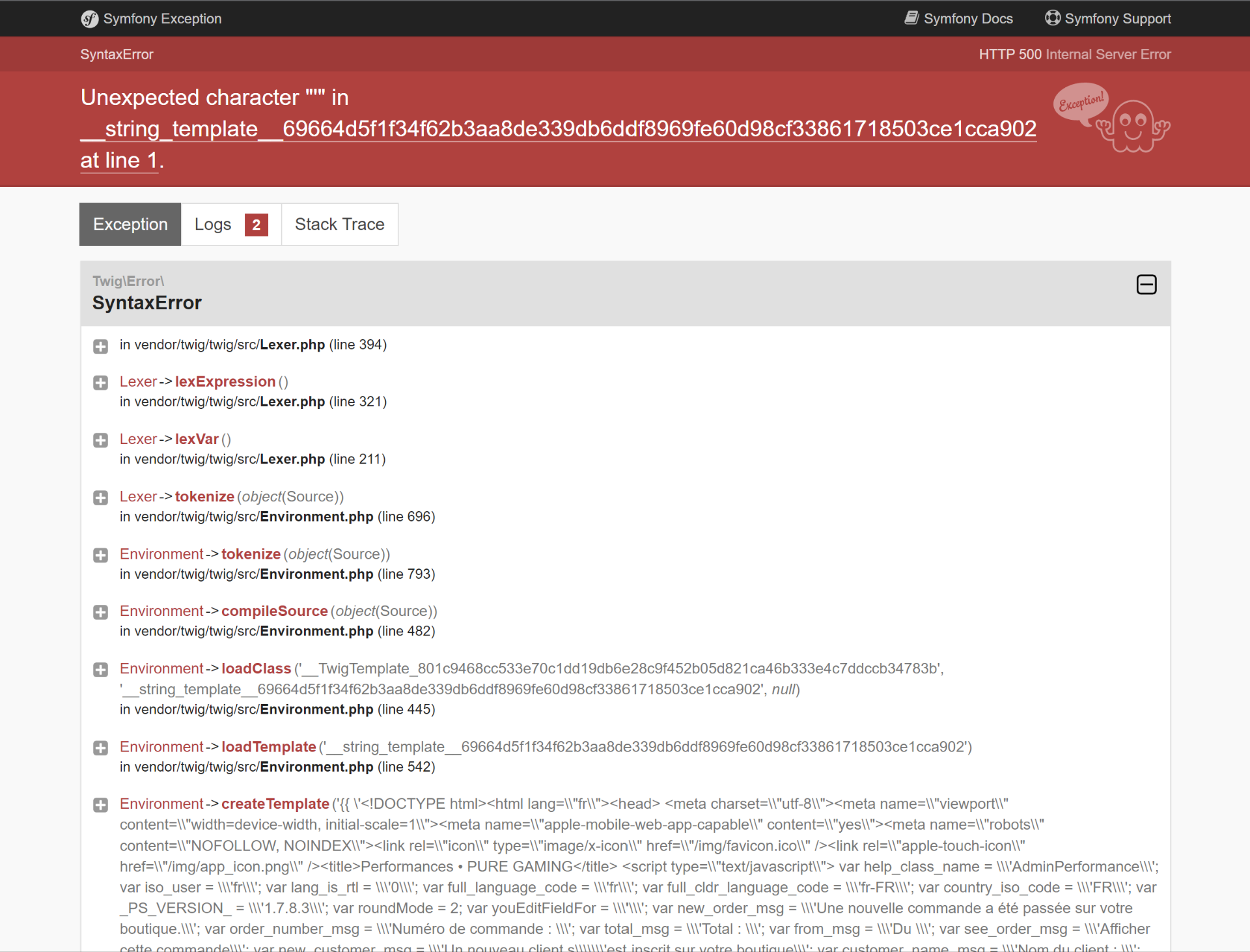Image resolution: width=1250 pixels, height=952 pixels.
Task: Expand the loadTemplate trace entry
Action: click(x=100, y=748)
